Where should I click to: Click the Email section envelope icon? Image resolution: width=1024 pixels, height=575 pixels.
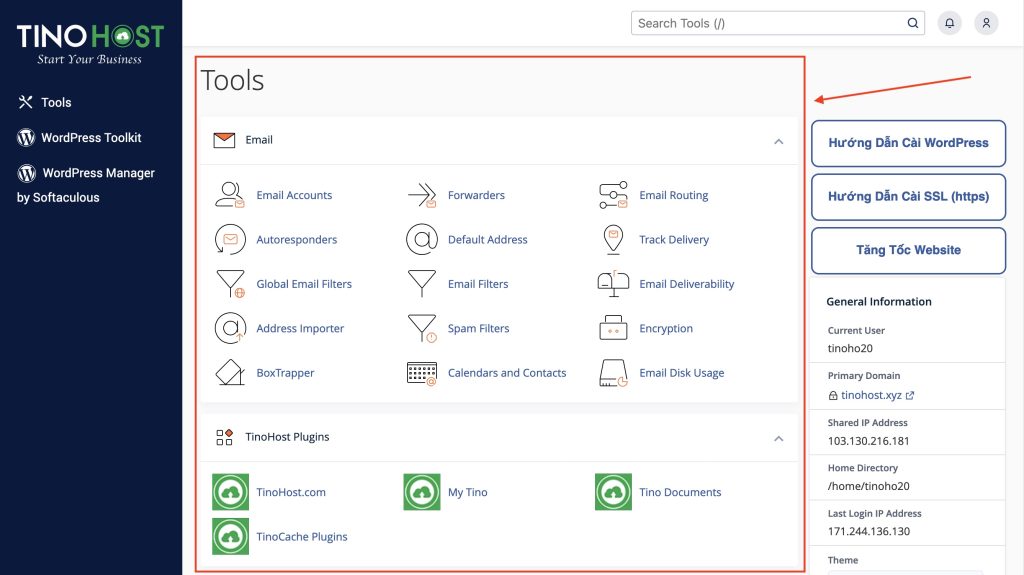click(224, 140)
